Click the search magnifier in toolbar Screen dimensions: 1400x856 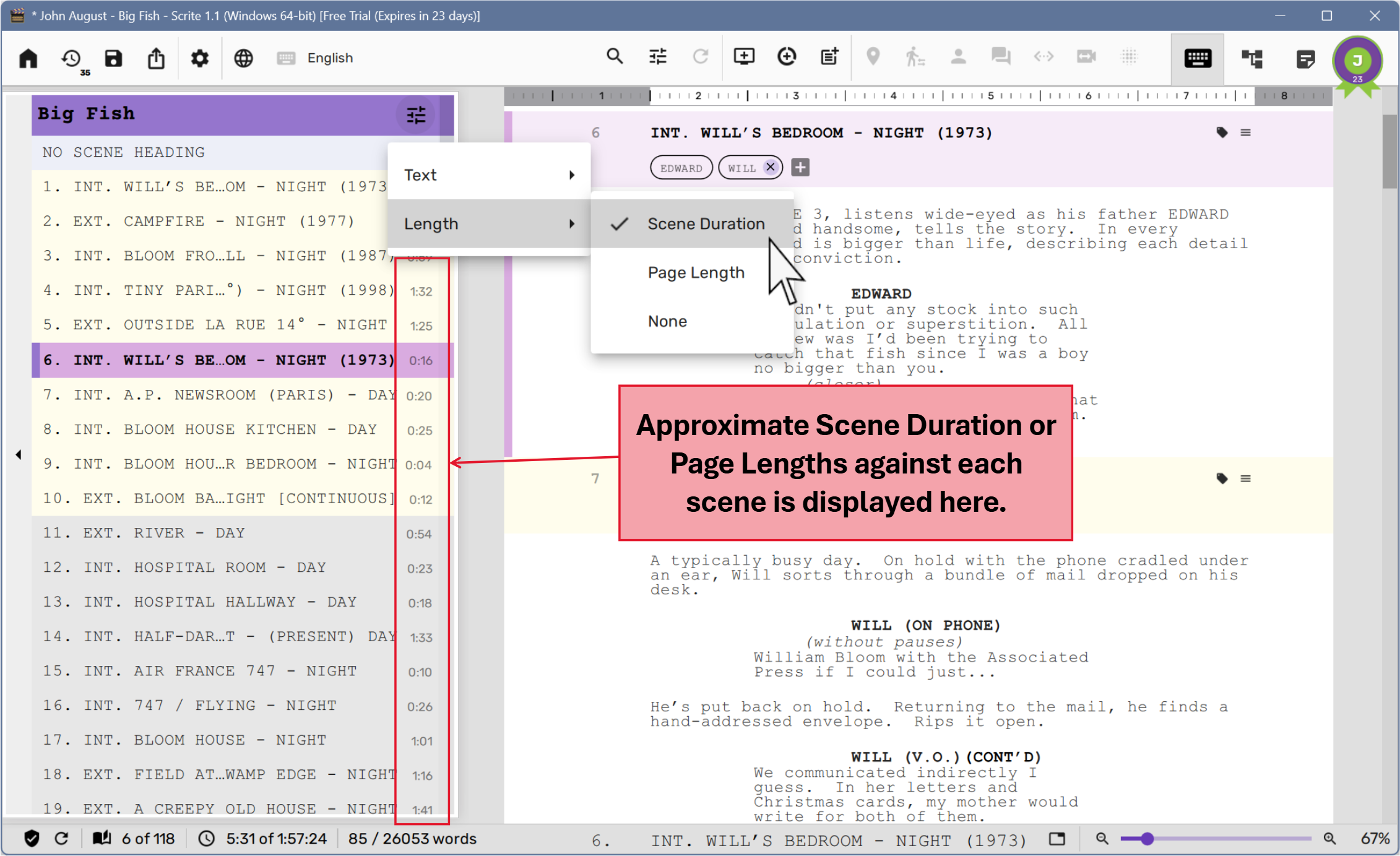click(x=614, y=56)
